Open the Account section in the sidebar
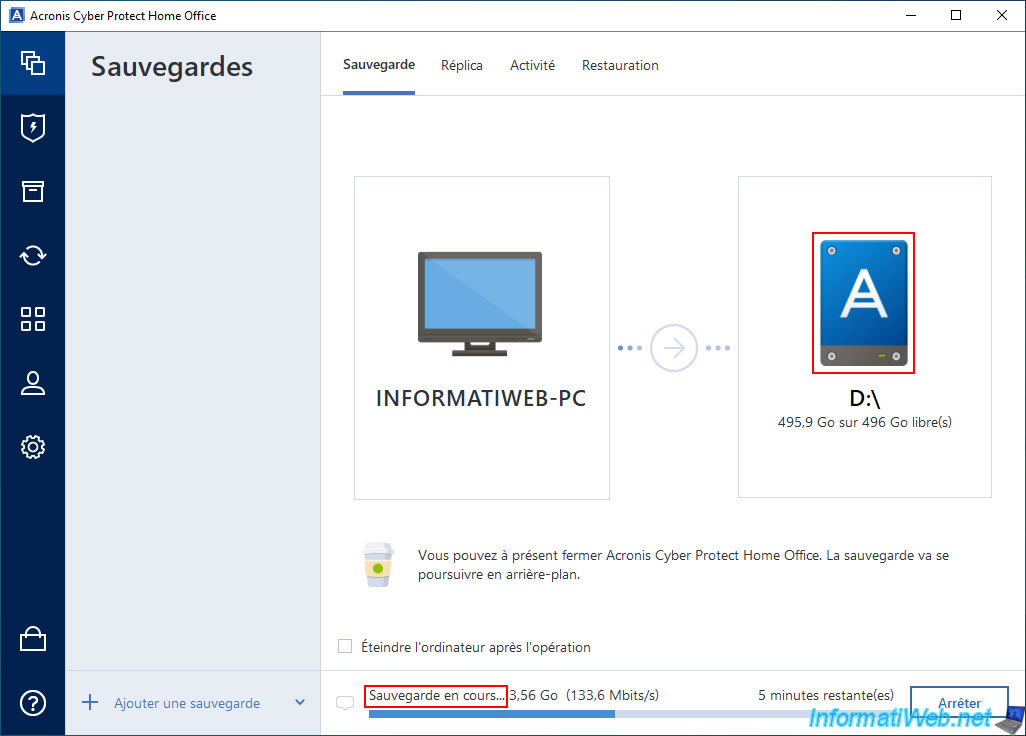The width and height of the screenshot is (1026, 736). [33, 383]
